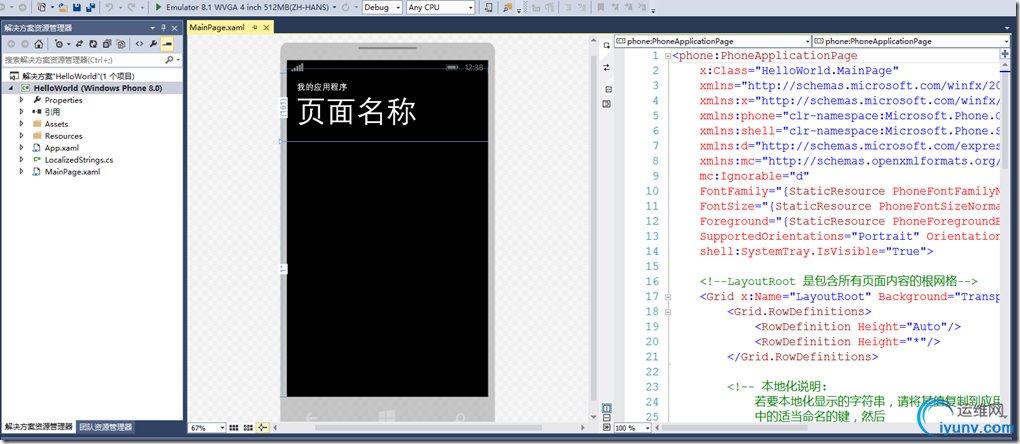The width and height of the screenshot is (1020, 444).
Task: Expand the App.xaml node
Action: point(21,148)
